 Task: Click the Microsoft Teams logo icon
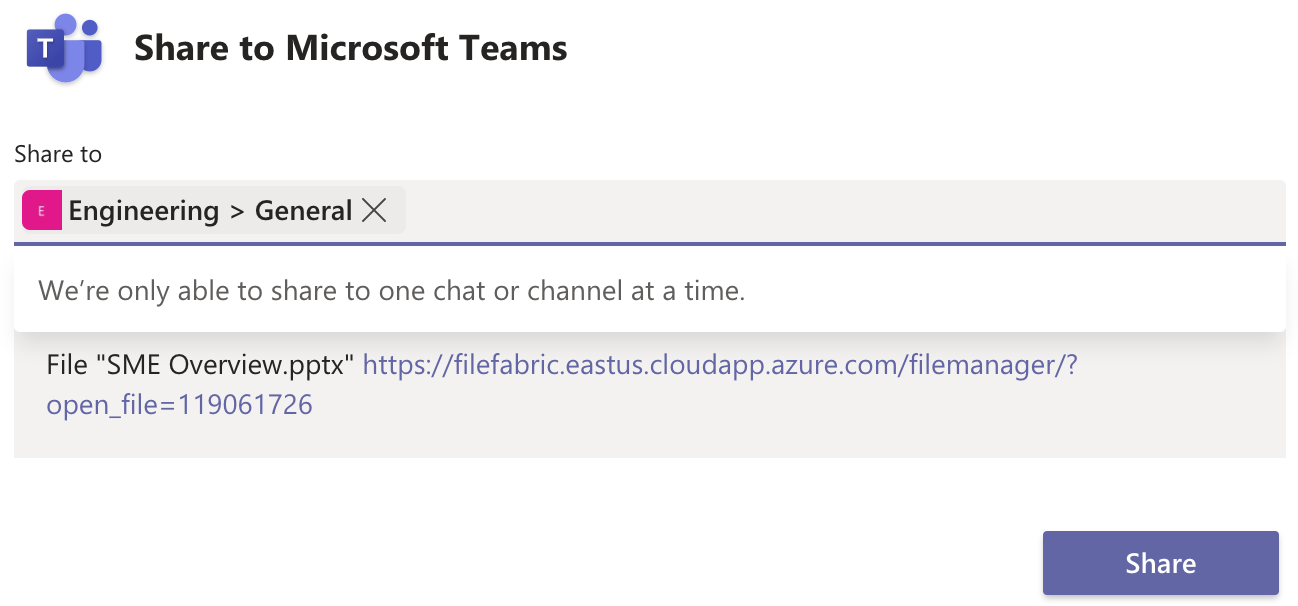pyautogui.click(x=64, y=48)
